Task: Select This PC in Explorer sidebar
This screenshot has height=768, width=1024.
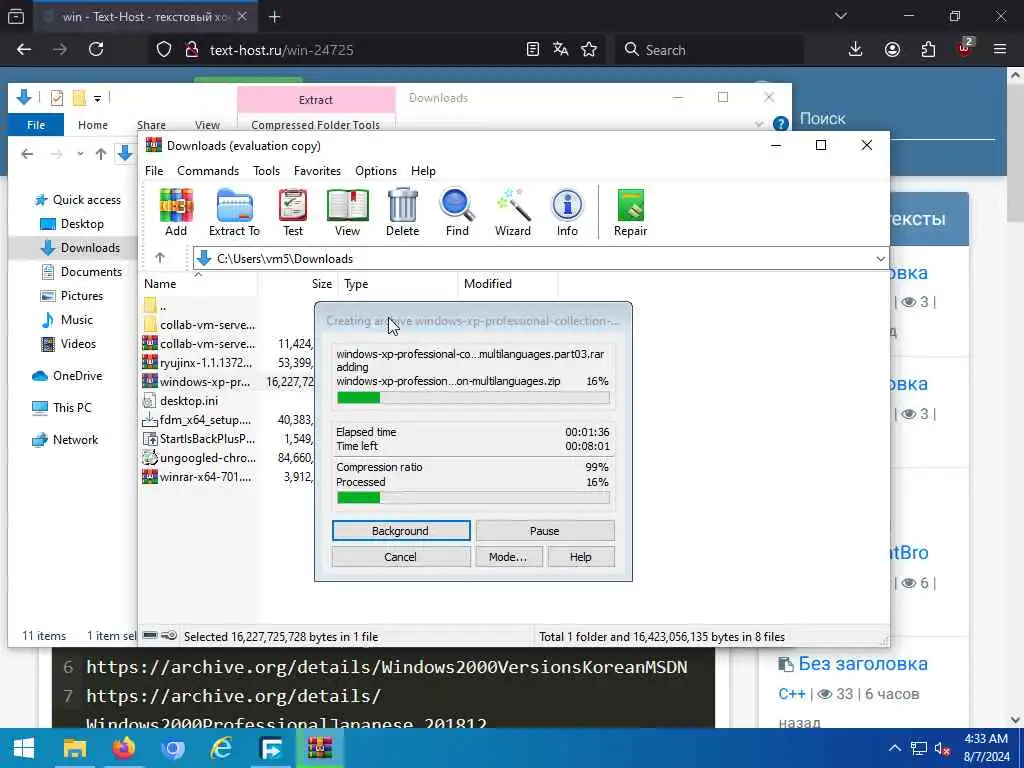Action: coord(72,408)
